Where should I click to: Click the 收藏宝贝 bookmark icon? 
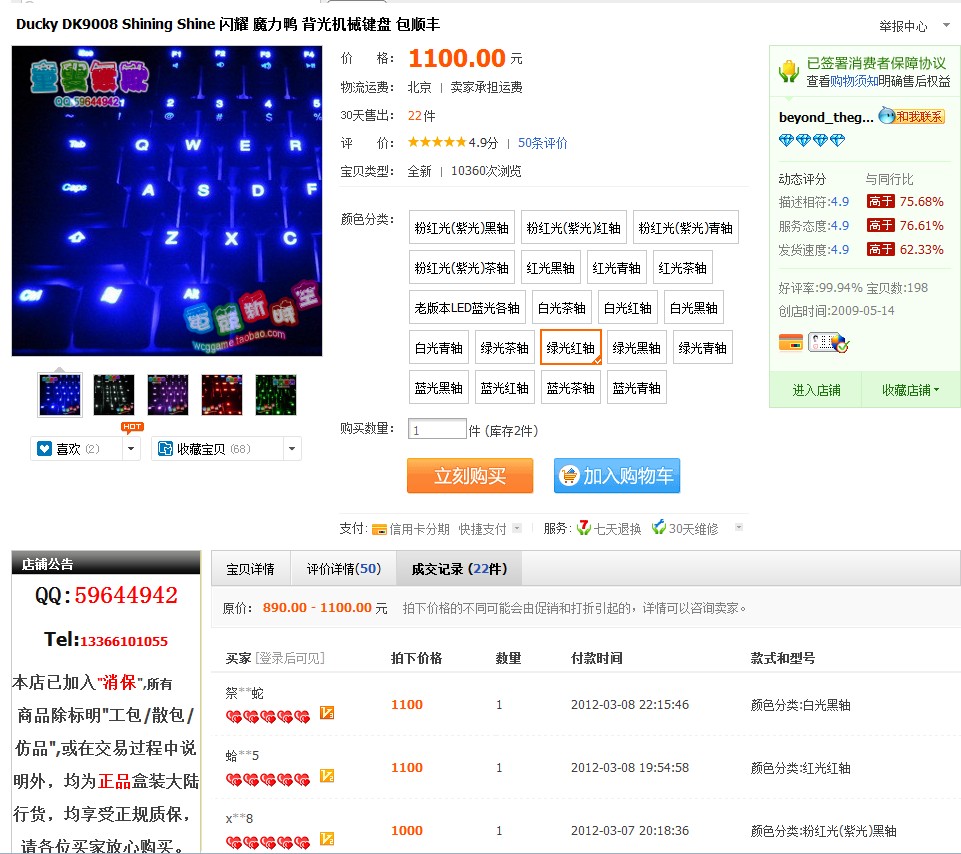[x=165, y=449]
